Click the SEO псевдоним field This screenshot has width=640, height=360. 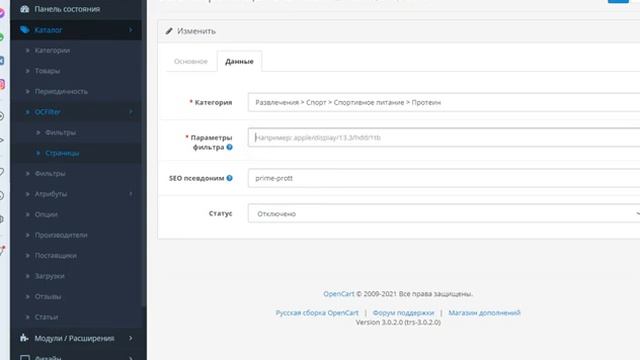point(444,178)
